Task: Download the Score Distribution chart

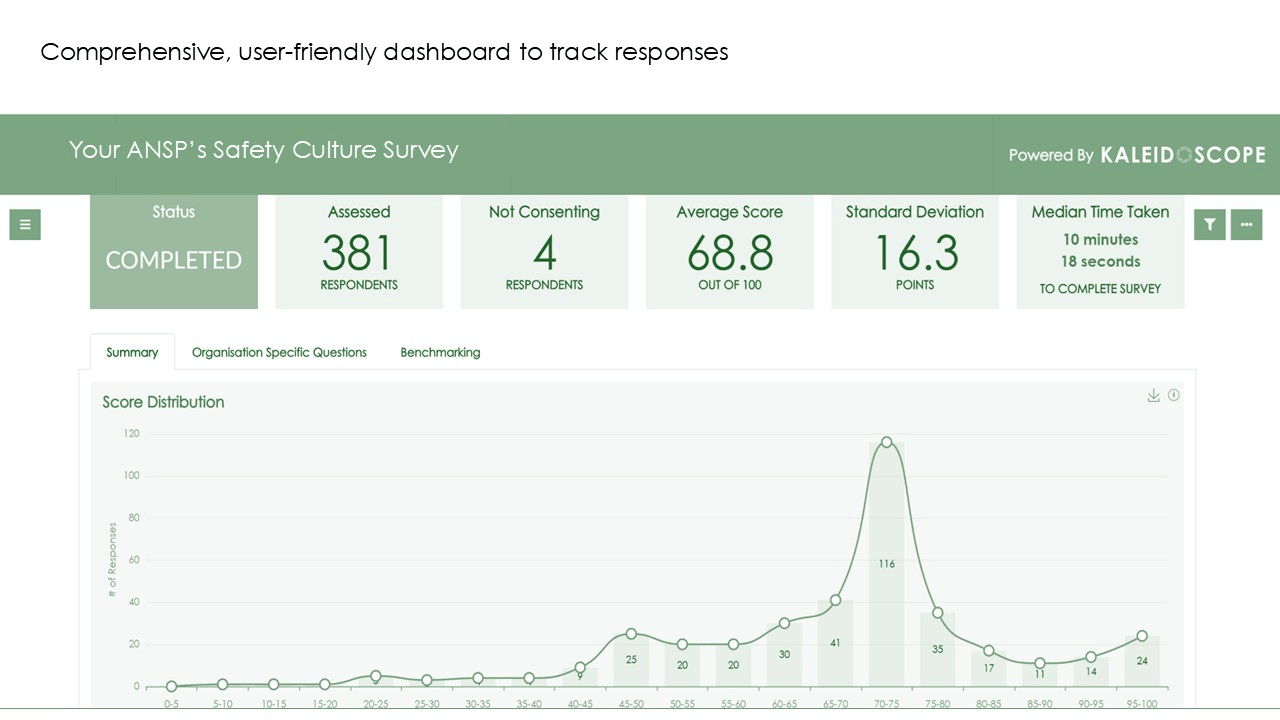Action: coord(1153,396)
